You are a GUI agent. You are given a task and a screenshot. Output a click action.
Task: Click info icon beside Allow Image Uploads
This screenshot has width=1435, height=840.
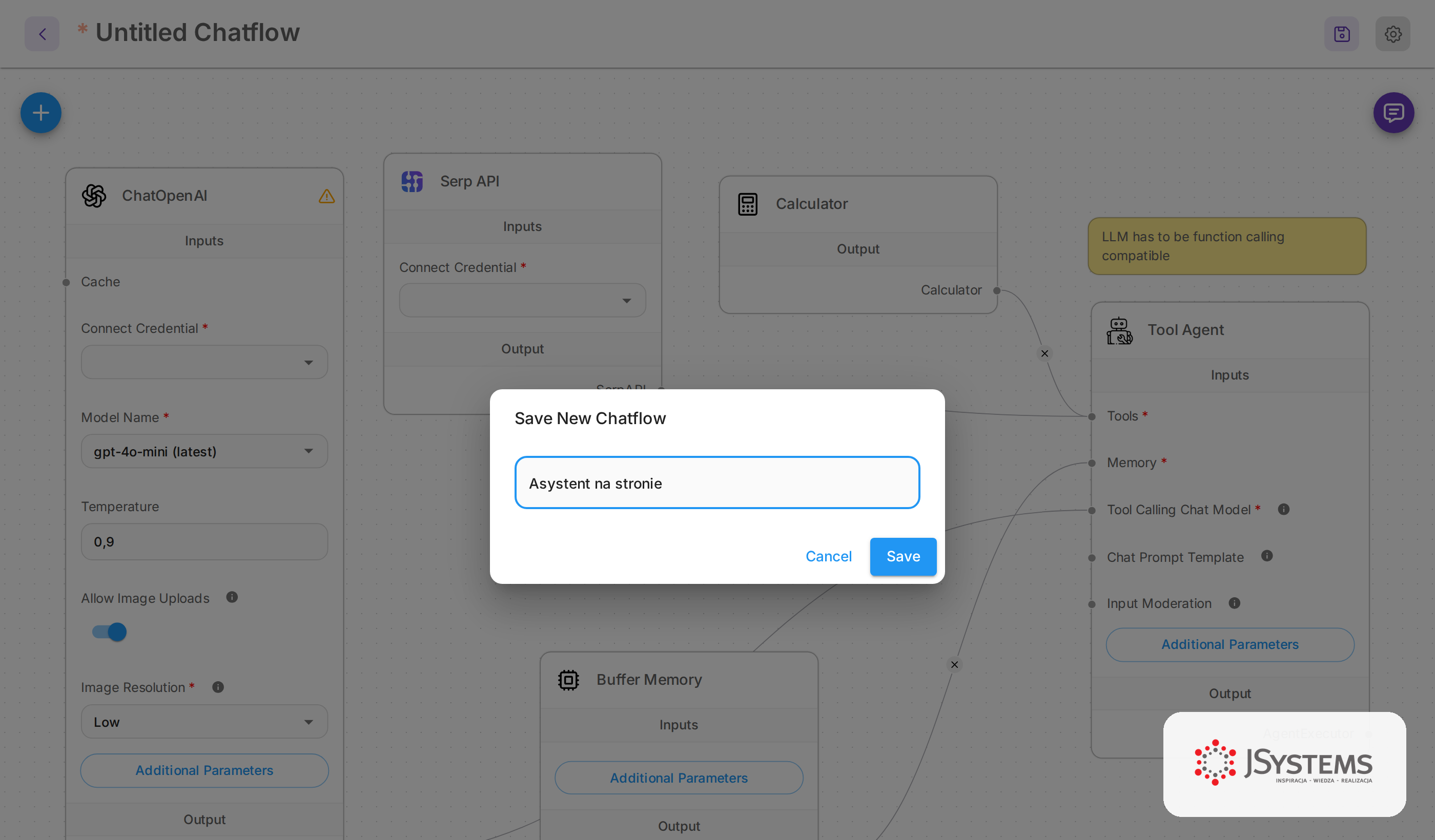(x=232, y=597)
